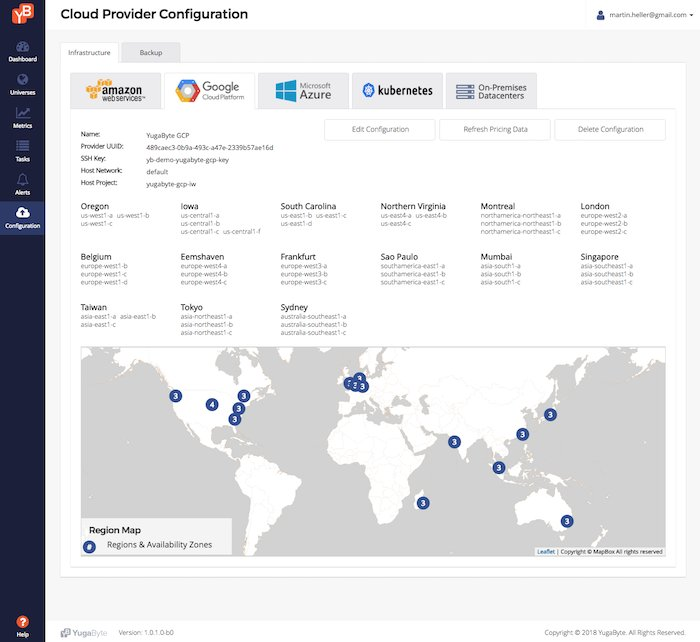700x642 pixels.
Task: Switch to the Infrastructure tab
Action: click(89, 53)
